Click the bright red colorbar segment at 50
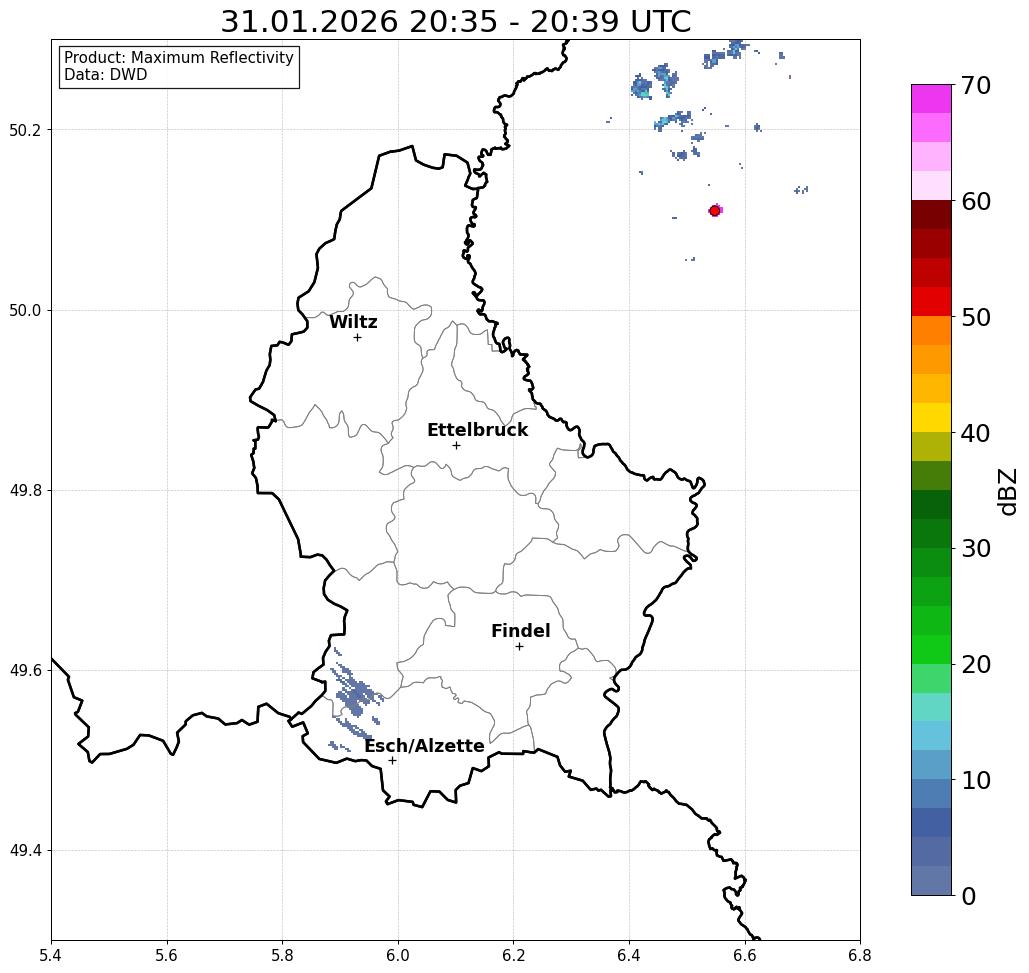 [931, 302]
